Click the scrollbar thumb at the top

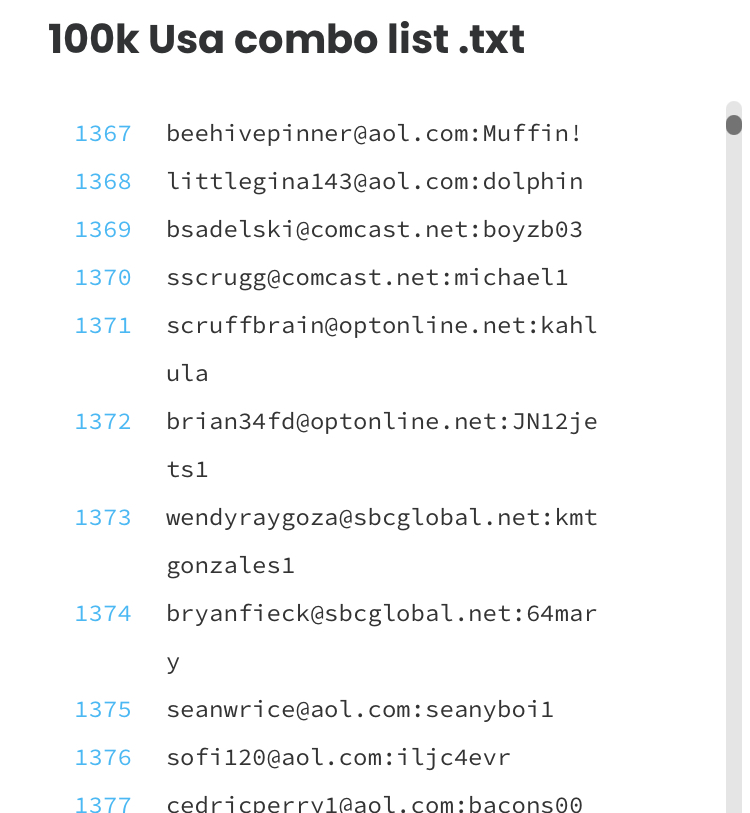click(x=734, y=125)
